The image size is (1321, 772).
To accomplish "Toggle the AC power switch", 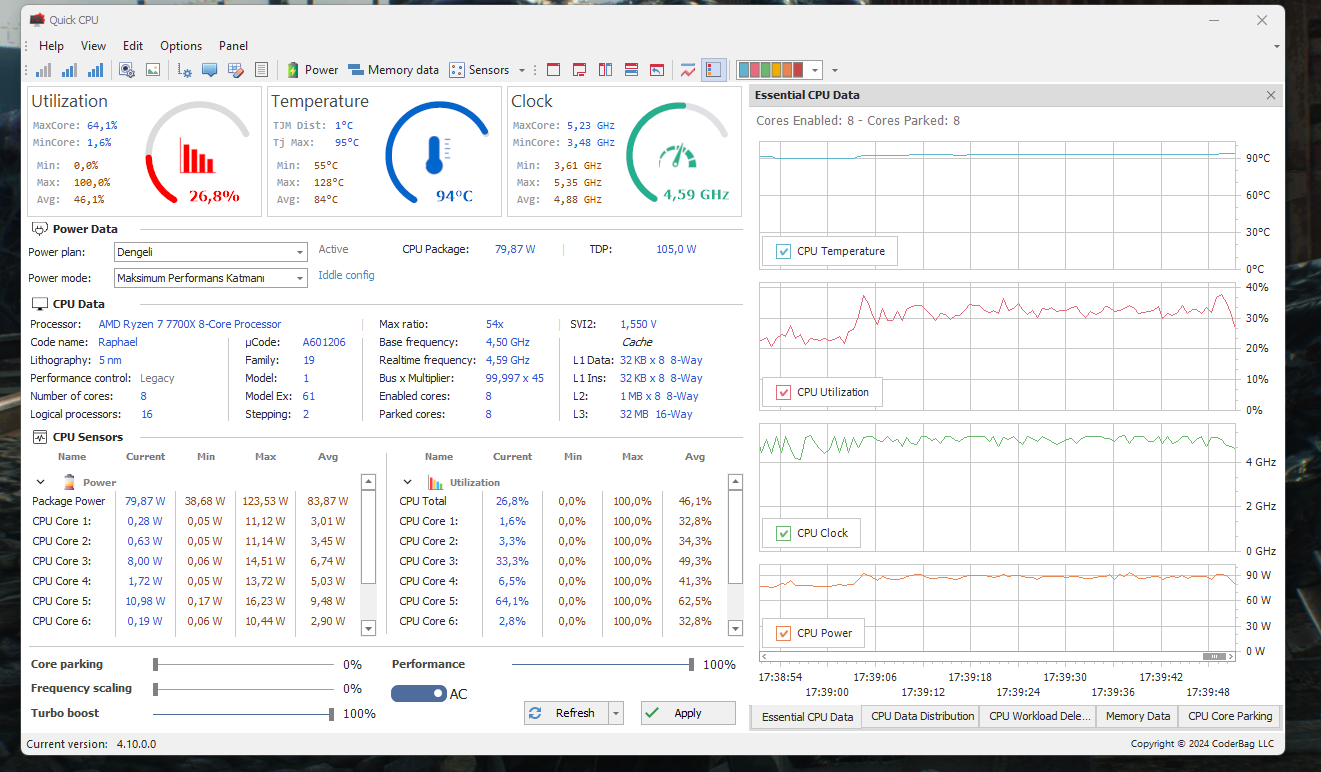I will pos(419,694).
